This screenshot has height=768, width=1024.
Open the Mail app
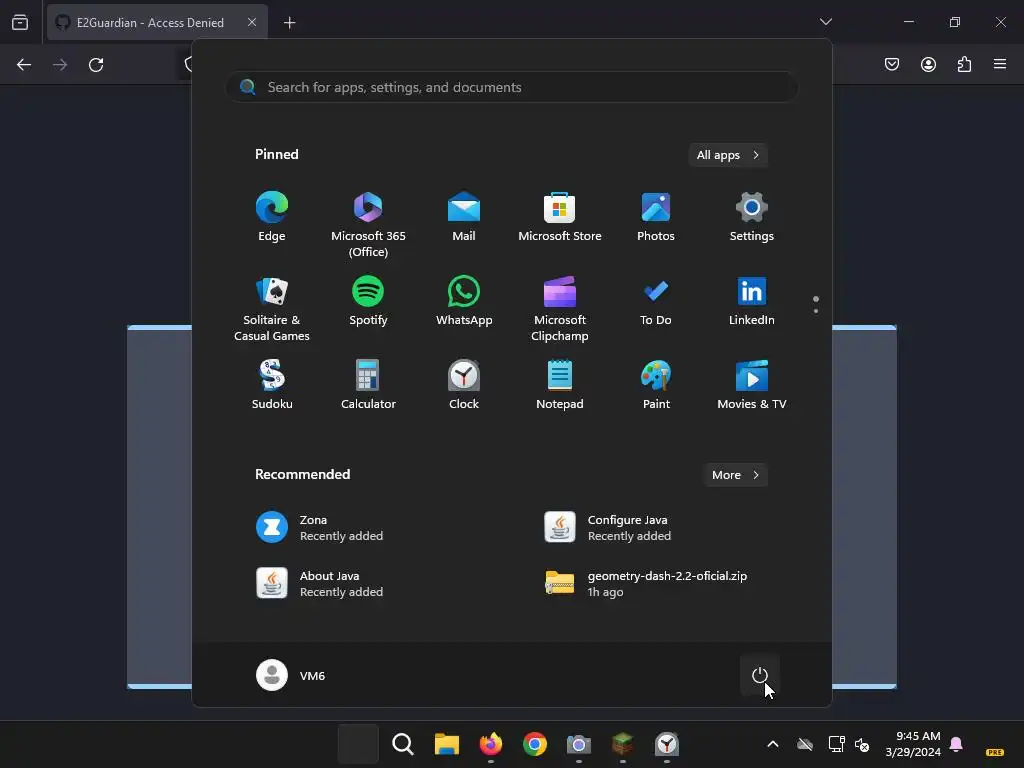point(464,217)
